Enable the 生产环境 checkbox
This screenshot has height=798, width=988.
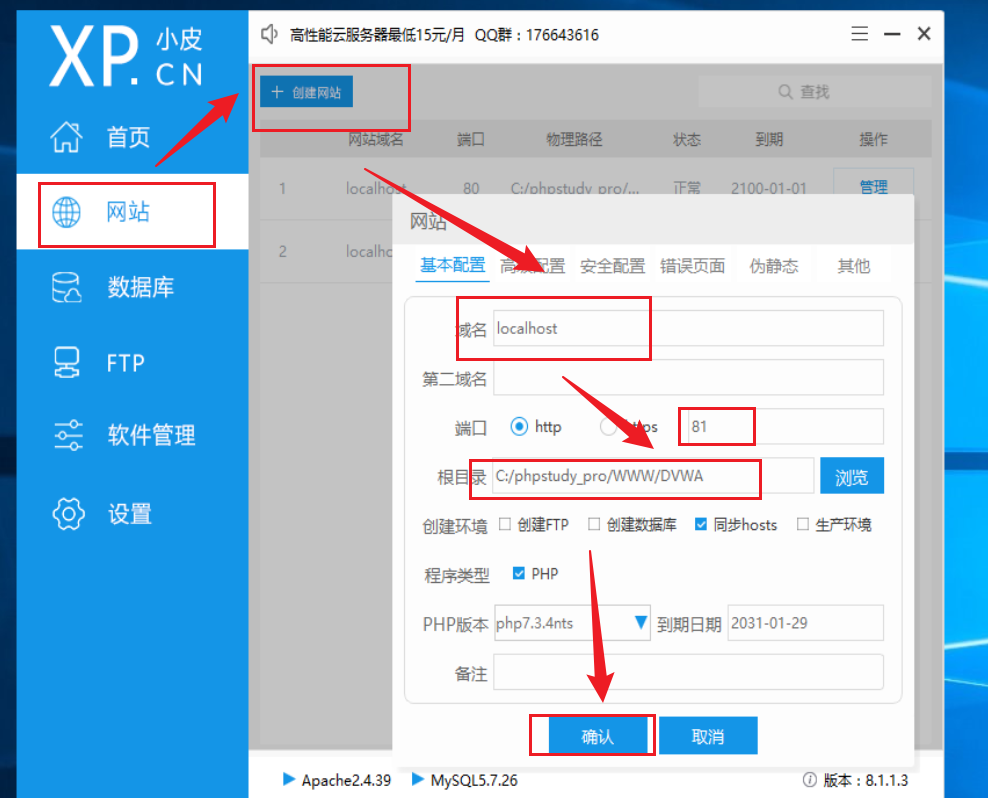tap(803, 524)
